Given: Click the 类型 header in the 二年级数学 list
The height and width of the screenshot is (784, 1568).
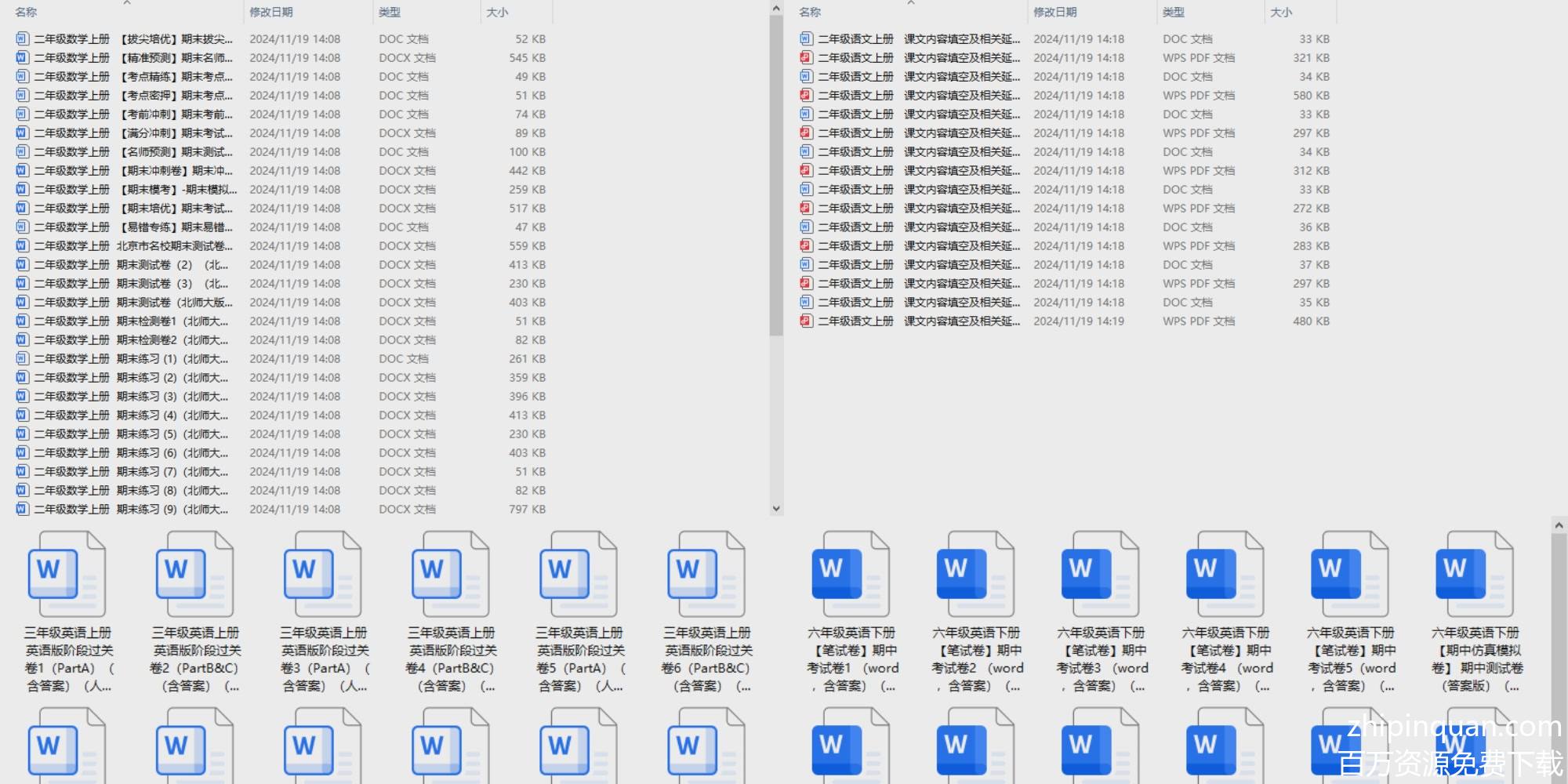Looking at the screenshot, I should [x=390, y=12].
